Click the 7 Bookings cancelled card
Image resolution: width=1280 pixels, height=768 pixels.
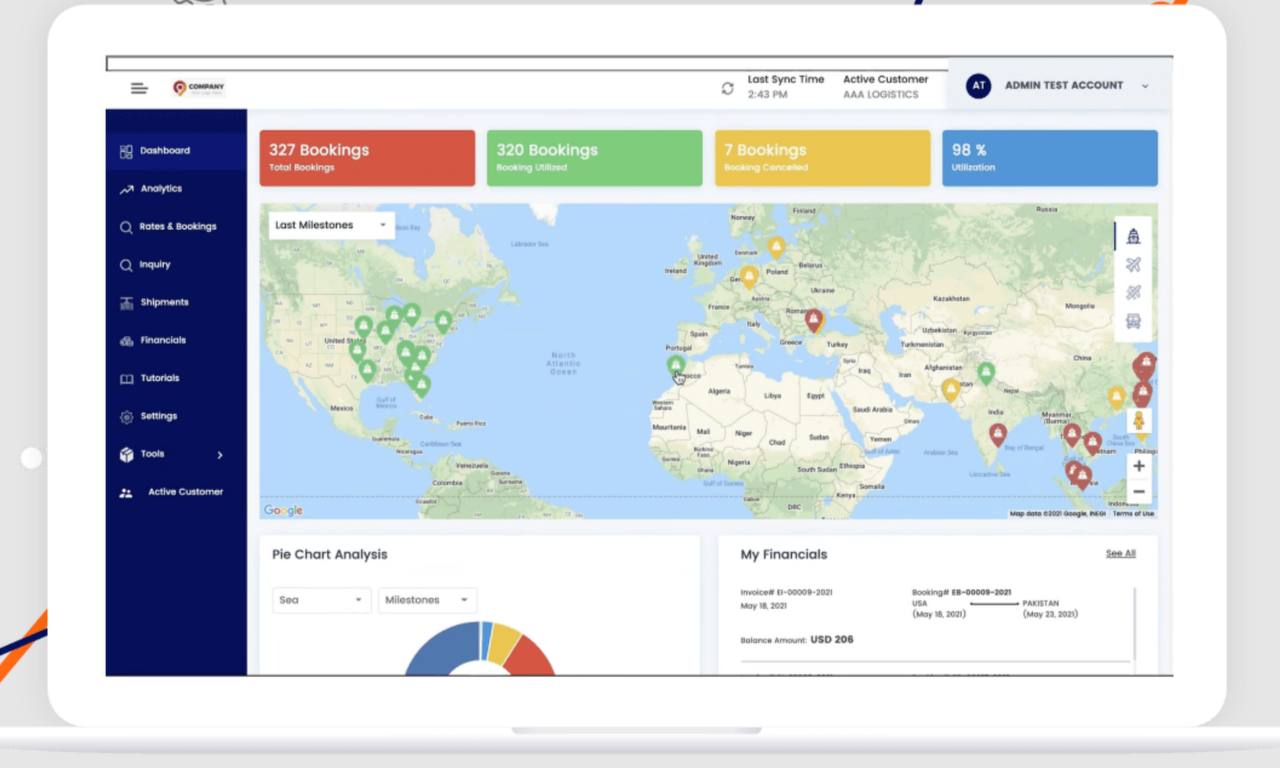click(x=822, y=158)
